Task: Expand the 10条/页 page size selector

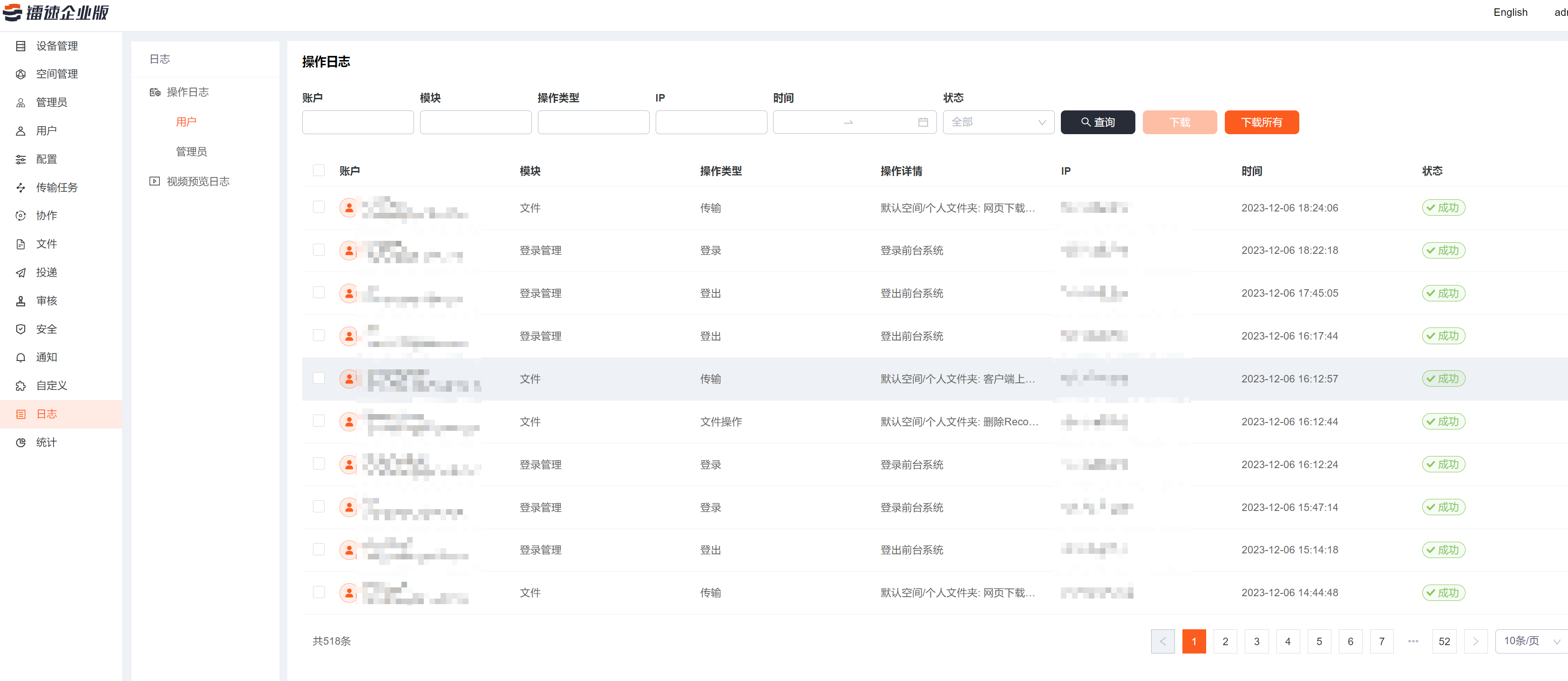Action: point(1530,641)
